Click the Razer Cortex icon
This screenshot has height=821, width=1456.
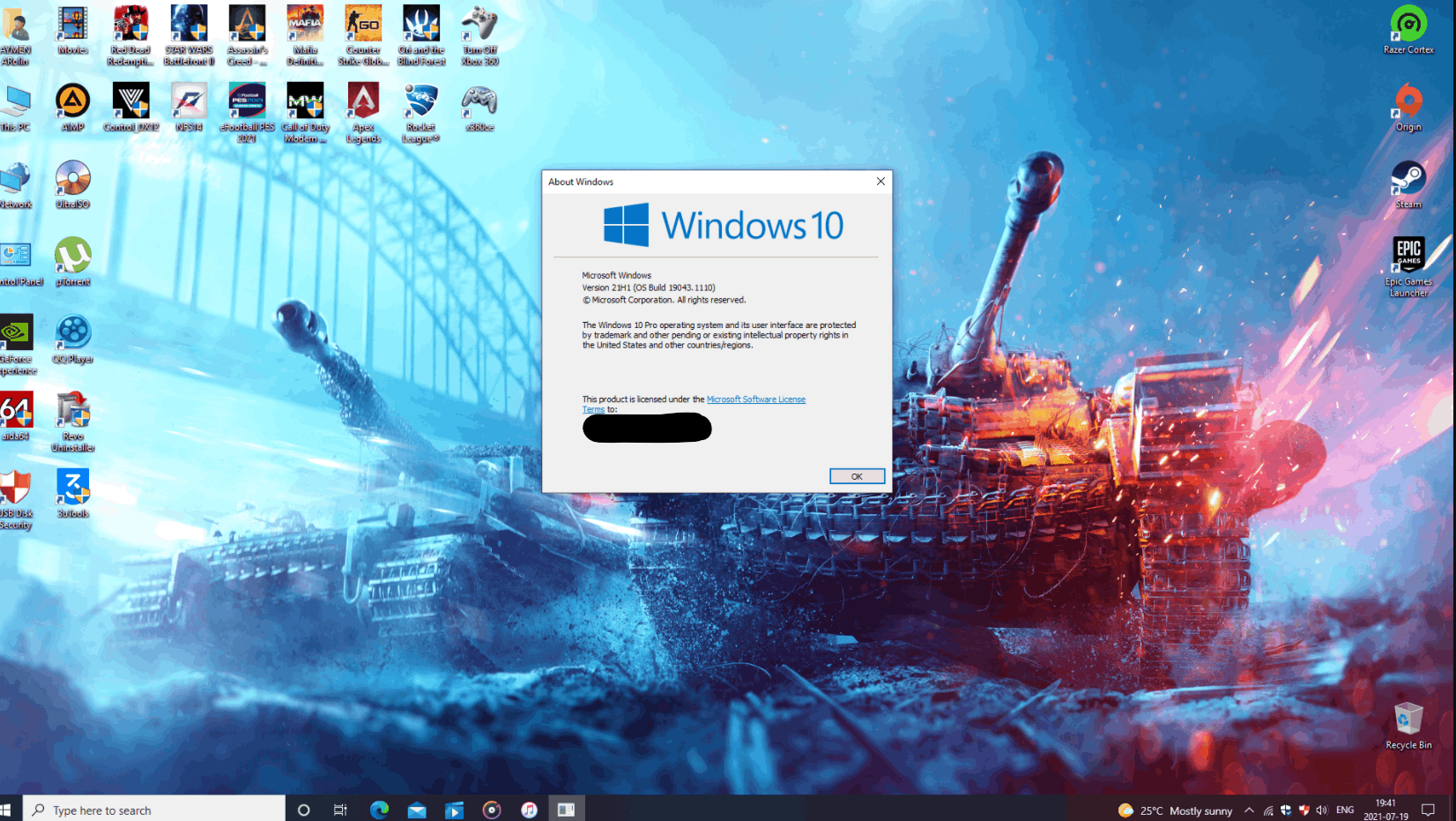pyautogui.click(x=1408, y=30)
